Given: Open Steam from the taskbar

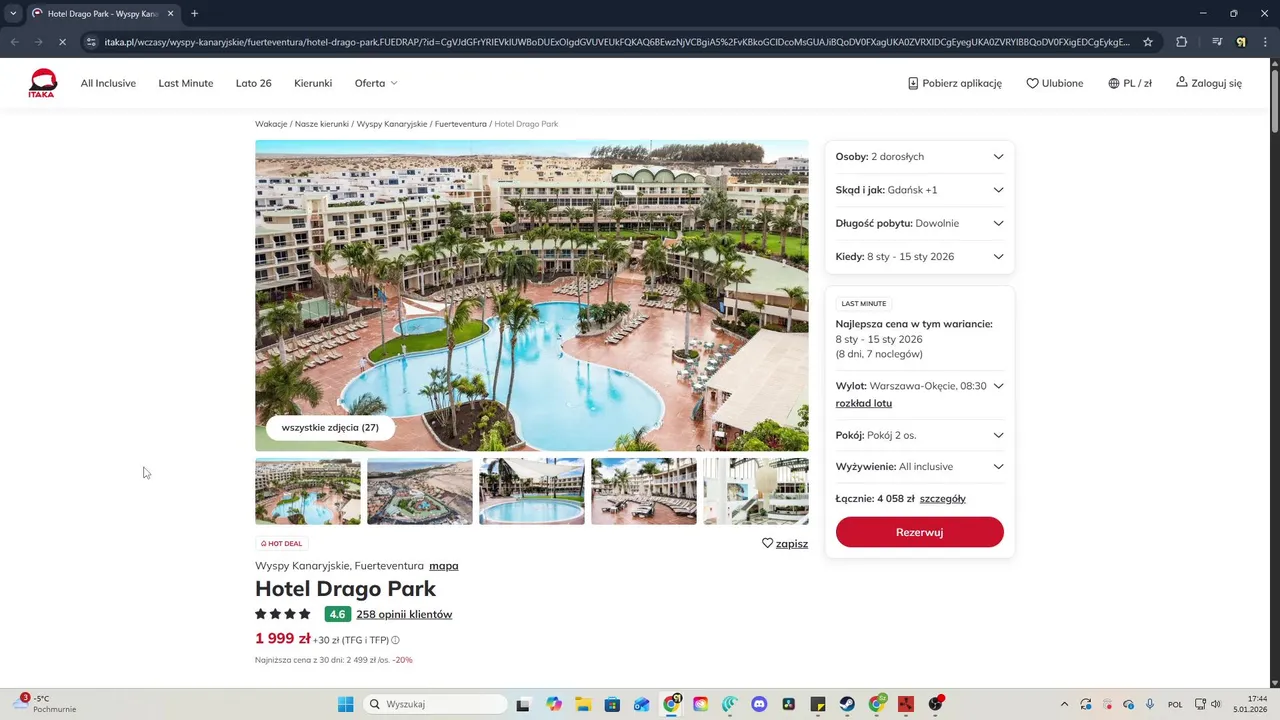Looking at the screenshot, I should click(847, 704).
